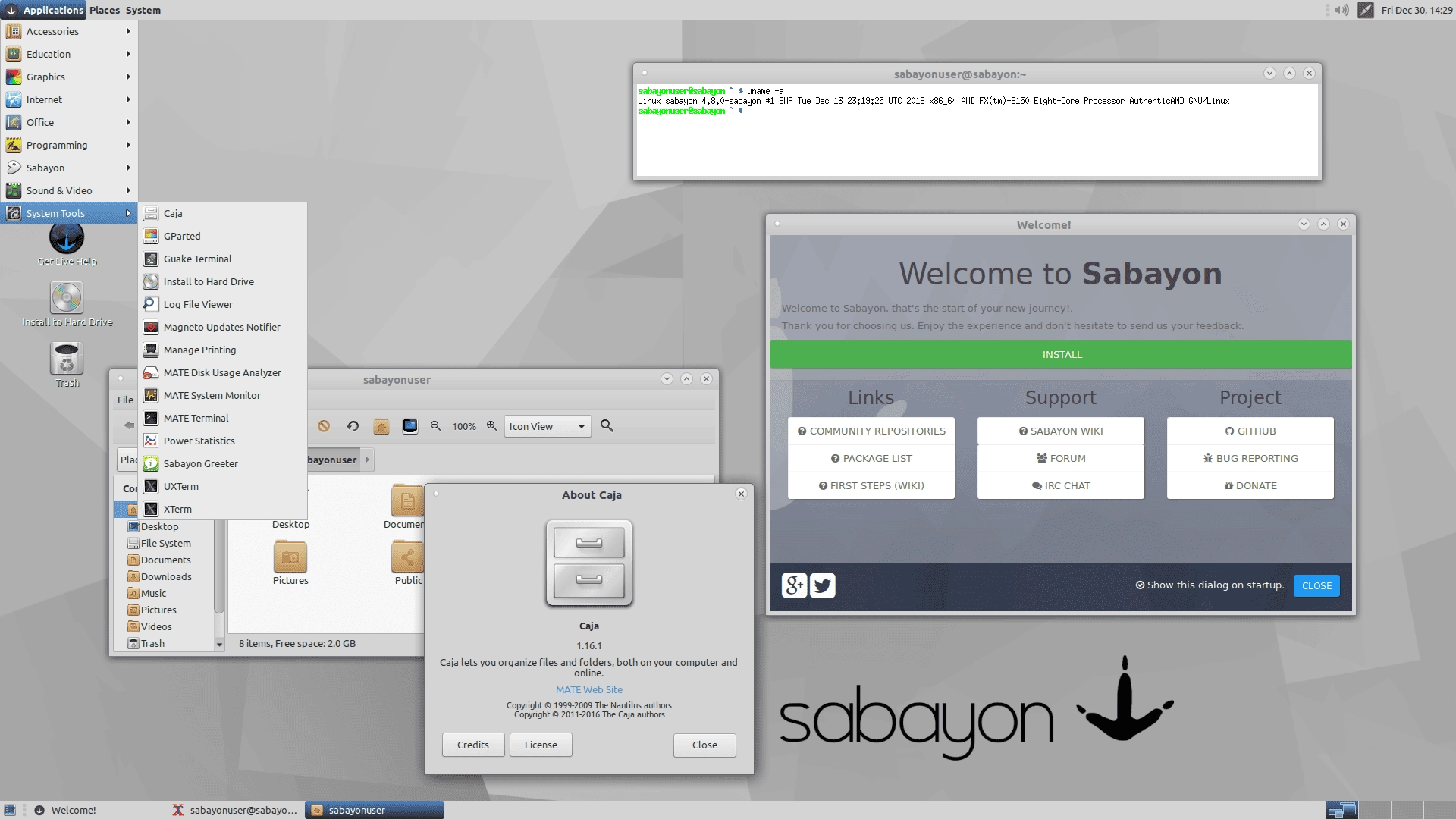Open the Trash desktop icon
Screen dimensions: 1456x819
[x=67, y=365]
